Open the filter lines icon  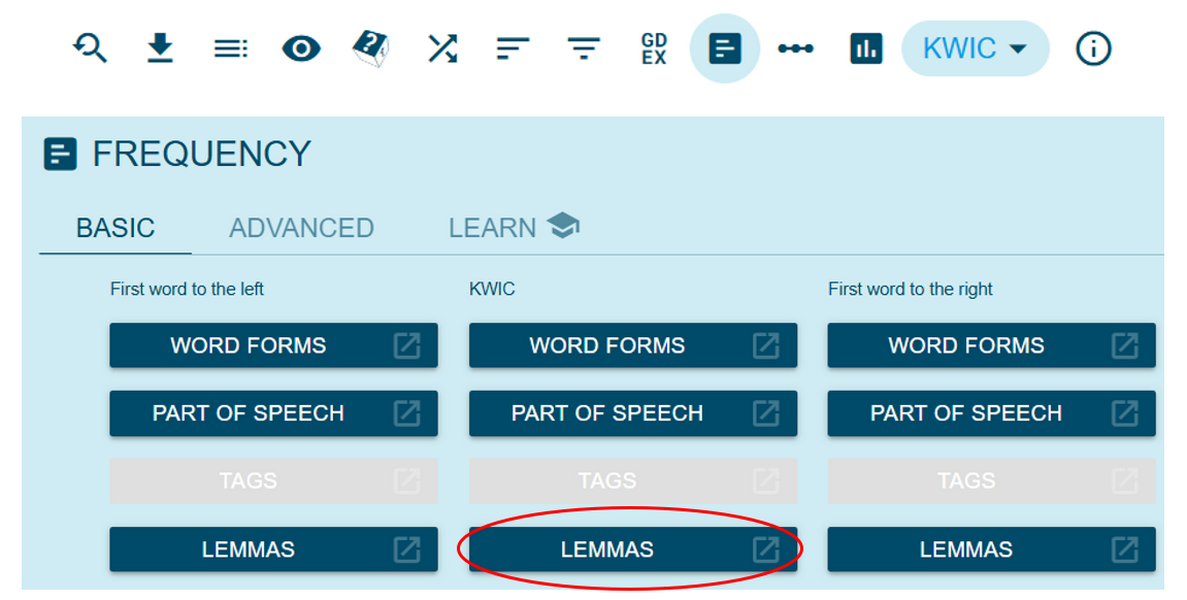click(583, 48)
